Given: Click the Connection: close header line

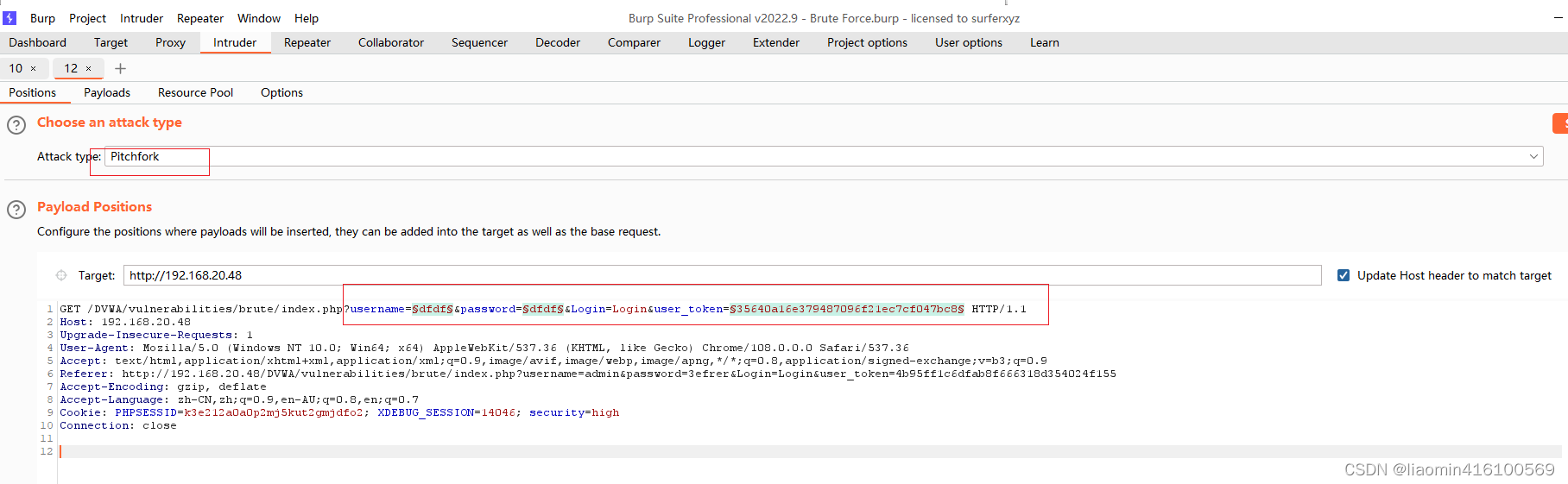Looking at the screenshot, I should tap(118, 425).
